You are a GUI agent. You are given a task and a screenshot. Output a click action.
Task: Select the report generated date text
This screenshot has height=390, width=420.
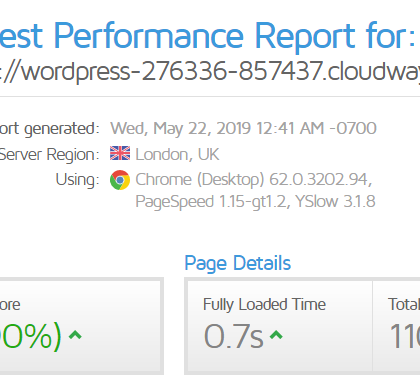click(243, 128)
